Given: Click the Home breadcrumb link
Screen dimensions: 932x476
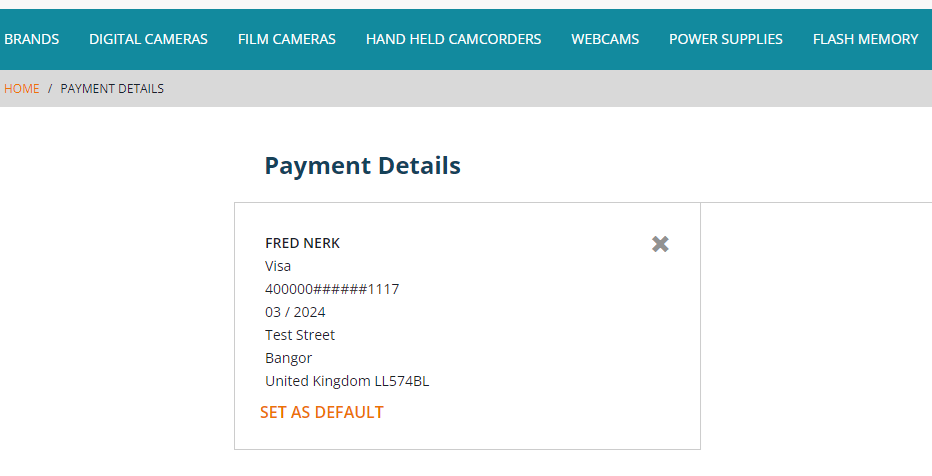Looking at the screenshot, I should [x=22, y=88].
